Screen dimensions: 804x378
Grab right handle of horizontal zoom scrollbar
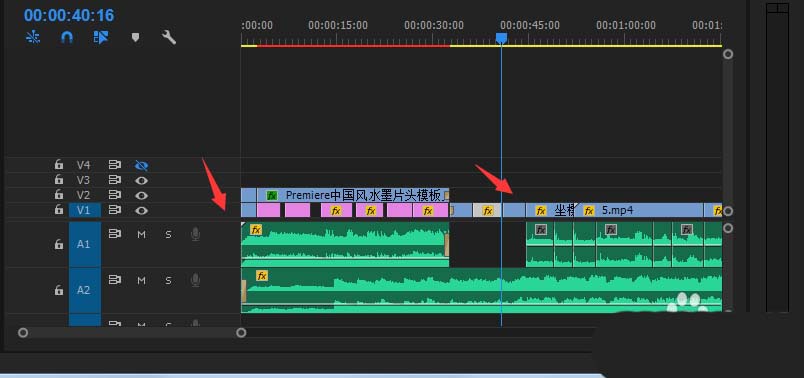(241, 332)
